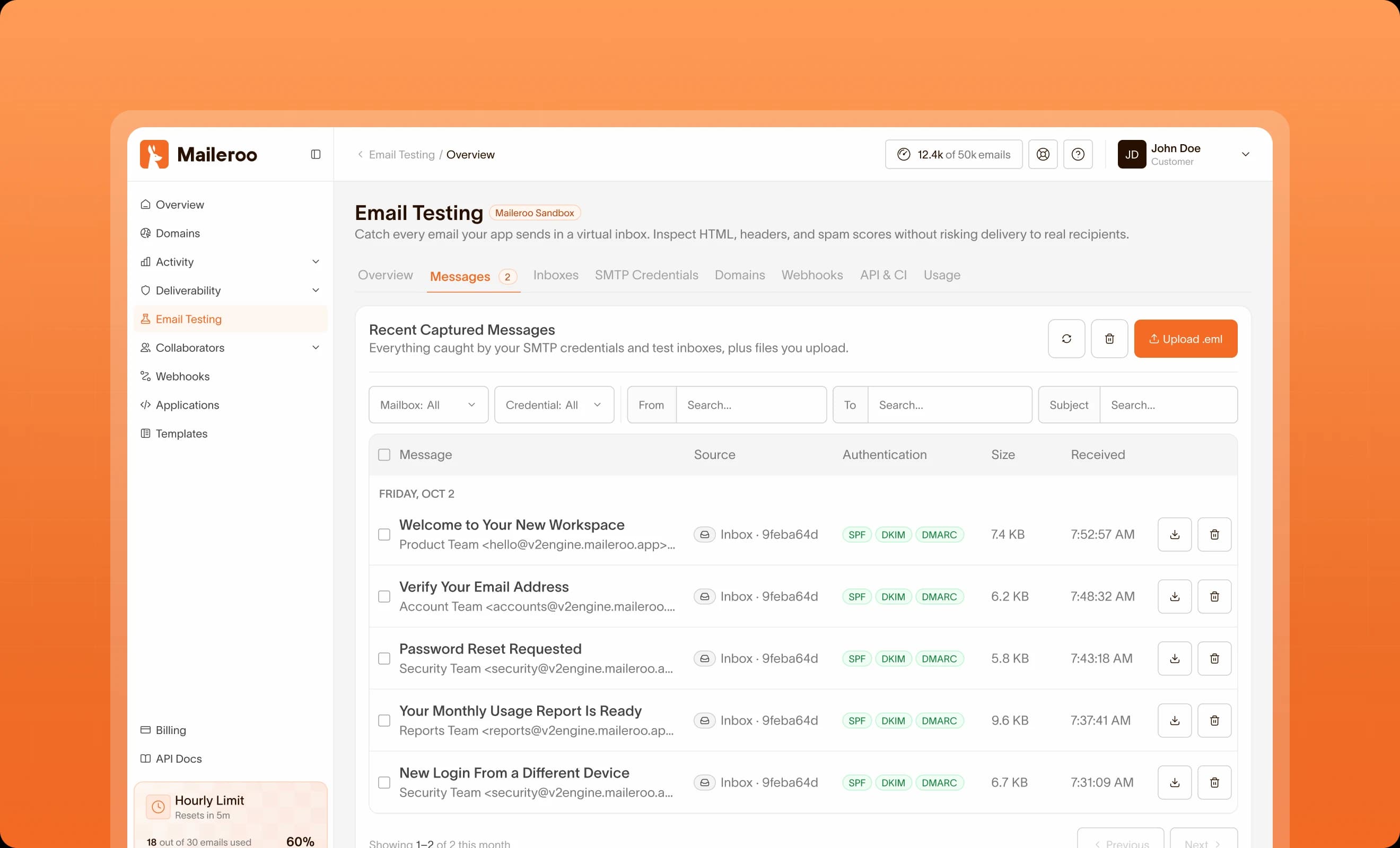This screenshot has height=848, width=1400.
Task: Delete the Password Reset Requested message
Action: pos(1214,658)
